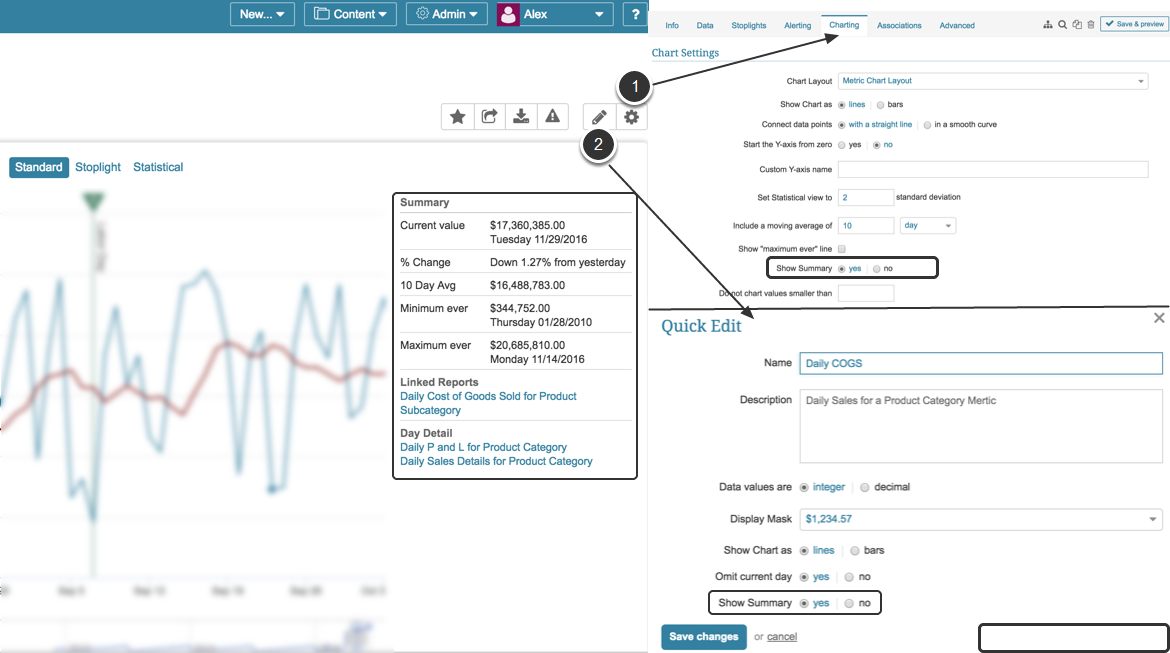Click the trash delete icon in the editor
Viewport: 1170px width, 653px height.
click(1091, 25)
